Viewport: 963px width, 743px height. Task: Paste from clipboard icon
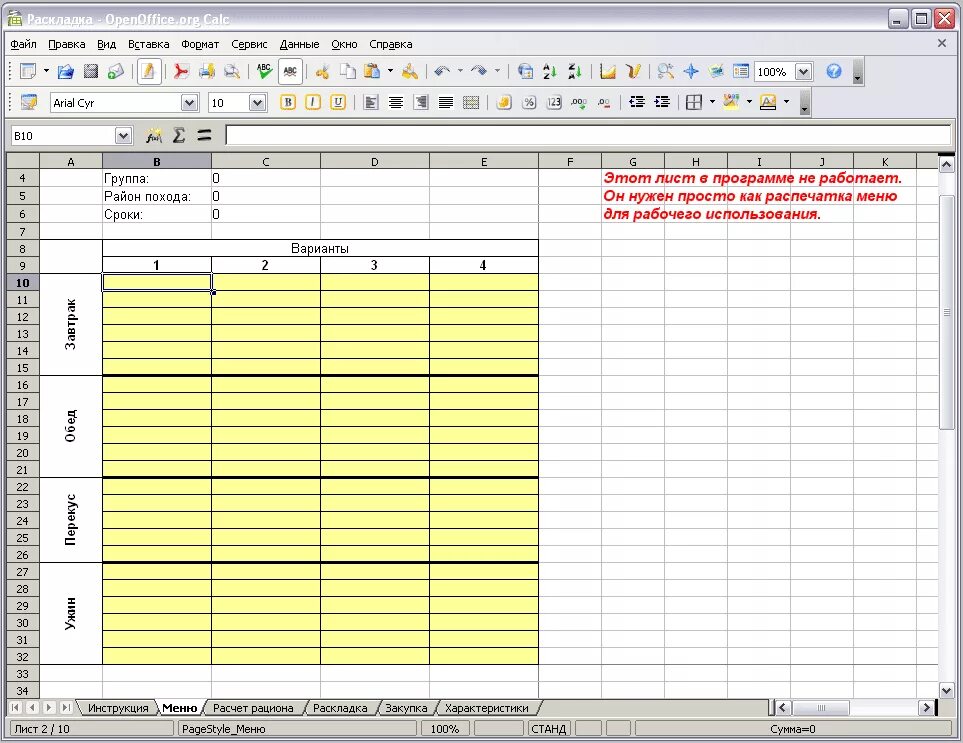point(372,71)
